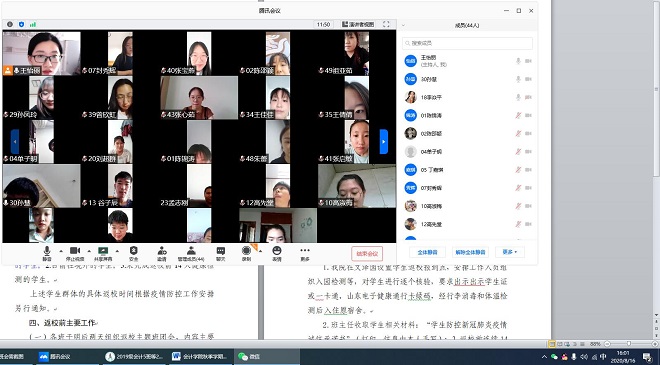Open the manage members (44) panel

point(191,253)
